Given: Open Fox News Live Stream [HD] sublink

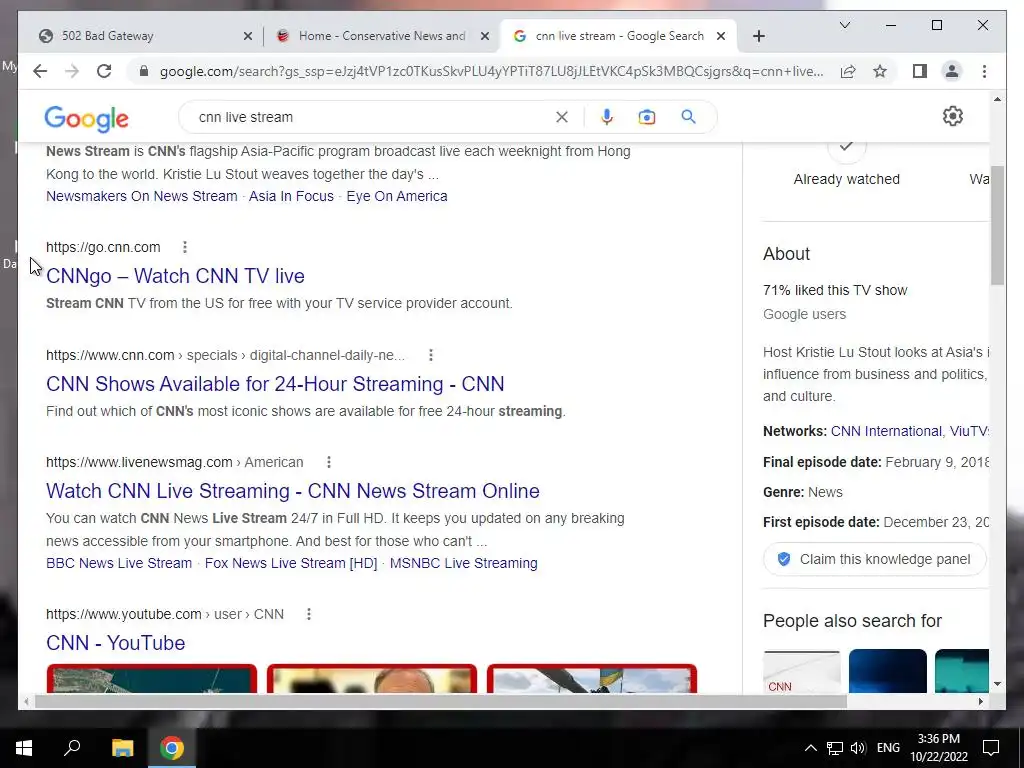Looking at the screenshot, I should tap(291, 563).
